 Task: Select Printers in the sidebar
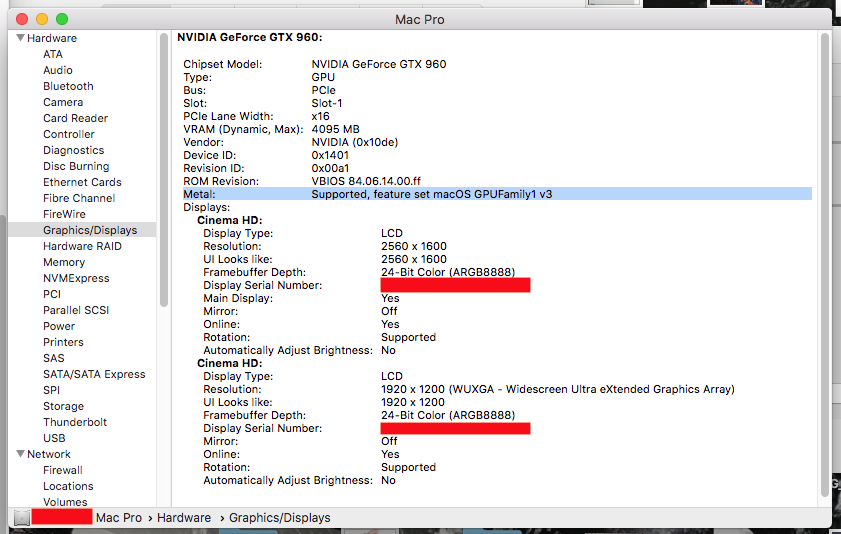63,342
